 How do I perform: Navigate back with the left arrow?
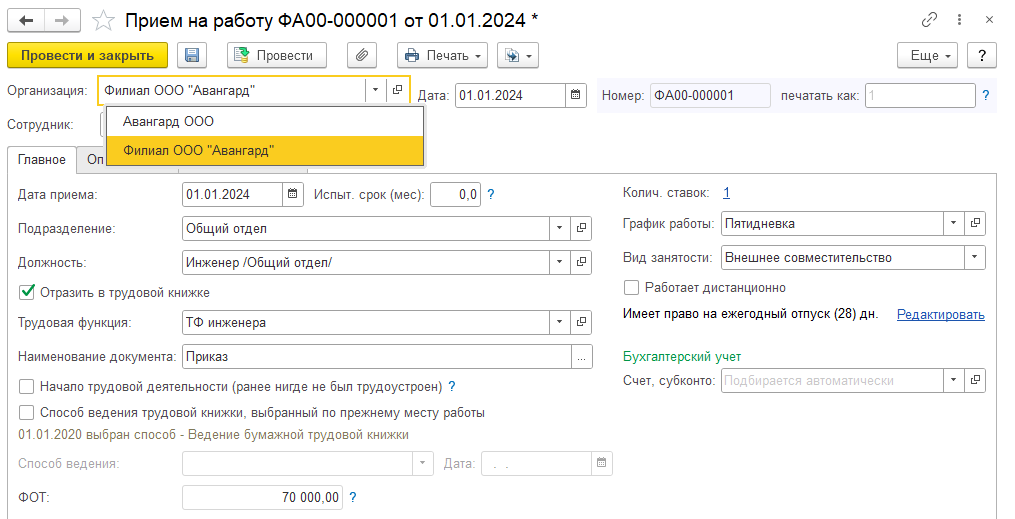[x=26, y=21]
